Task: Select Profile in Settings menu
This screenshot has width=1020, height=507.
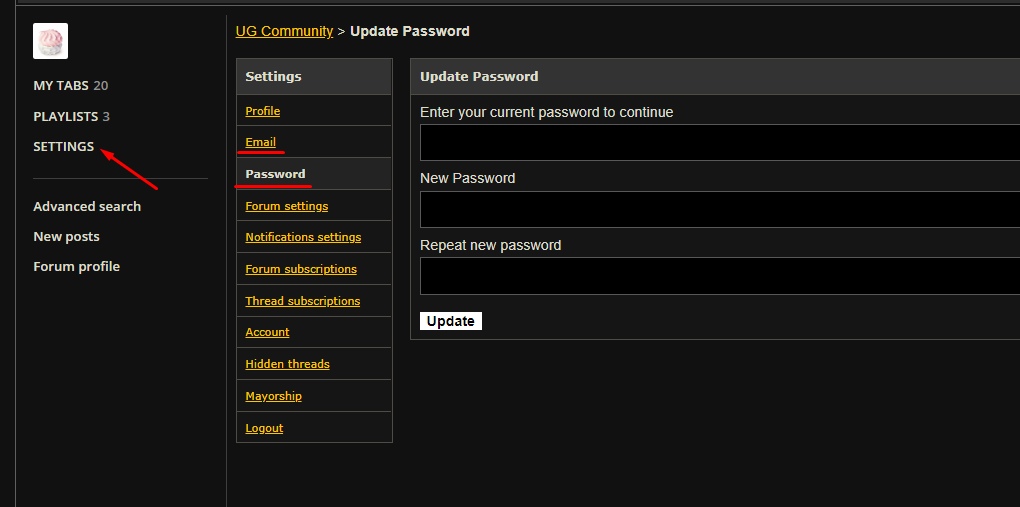Action: [x=263, y=111]
